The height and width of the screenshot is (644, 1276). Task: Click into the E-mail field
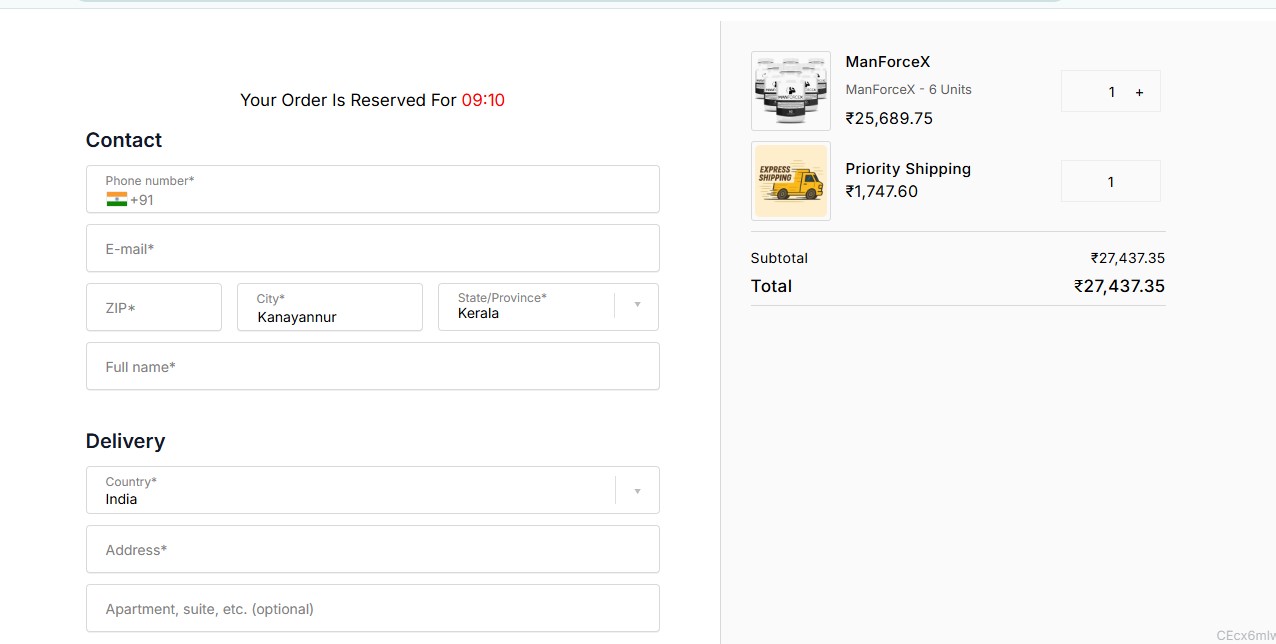pyautogui.click(x=372, y=249)
